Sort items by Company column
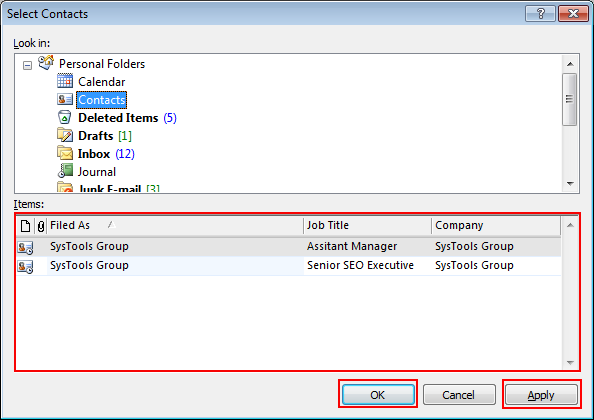Viewport: 594px width, 420px height. 496,226
